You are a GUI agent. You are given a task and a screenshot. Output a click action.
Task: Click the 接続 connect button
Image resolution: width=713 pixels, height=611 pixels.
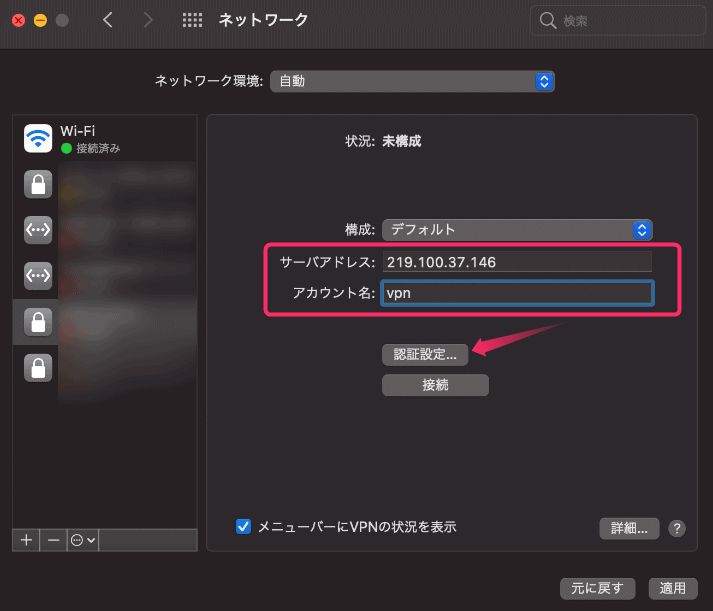(435, 385)
